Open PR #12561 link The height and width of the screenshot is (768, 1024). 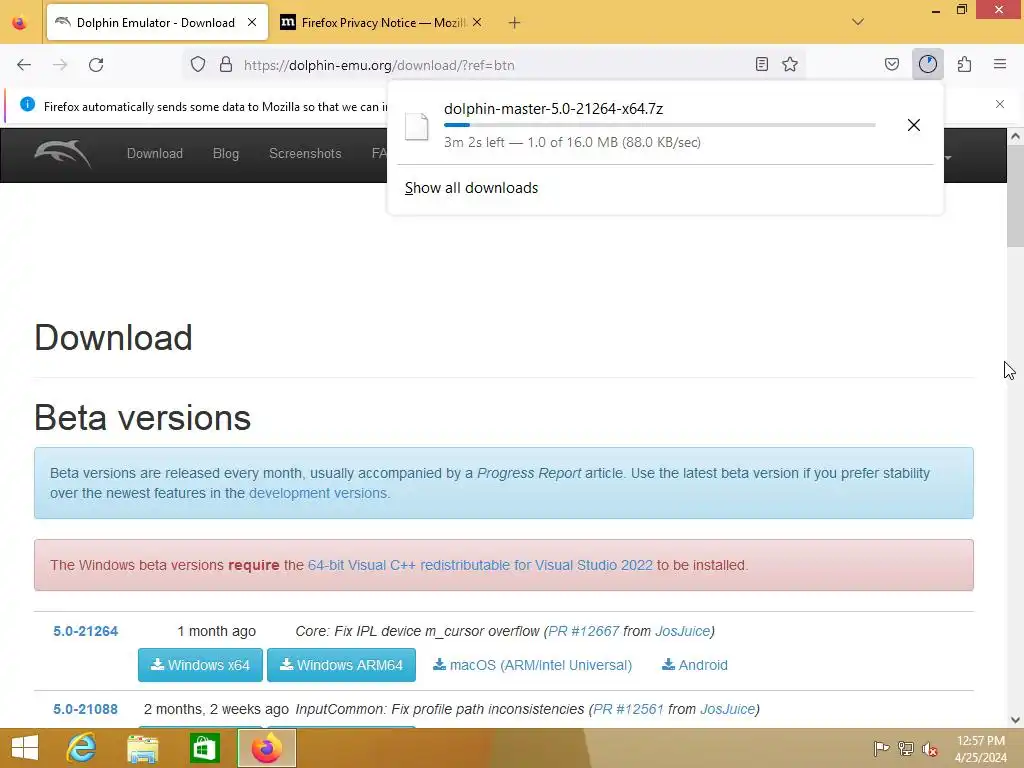click(x=628, y=709)
